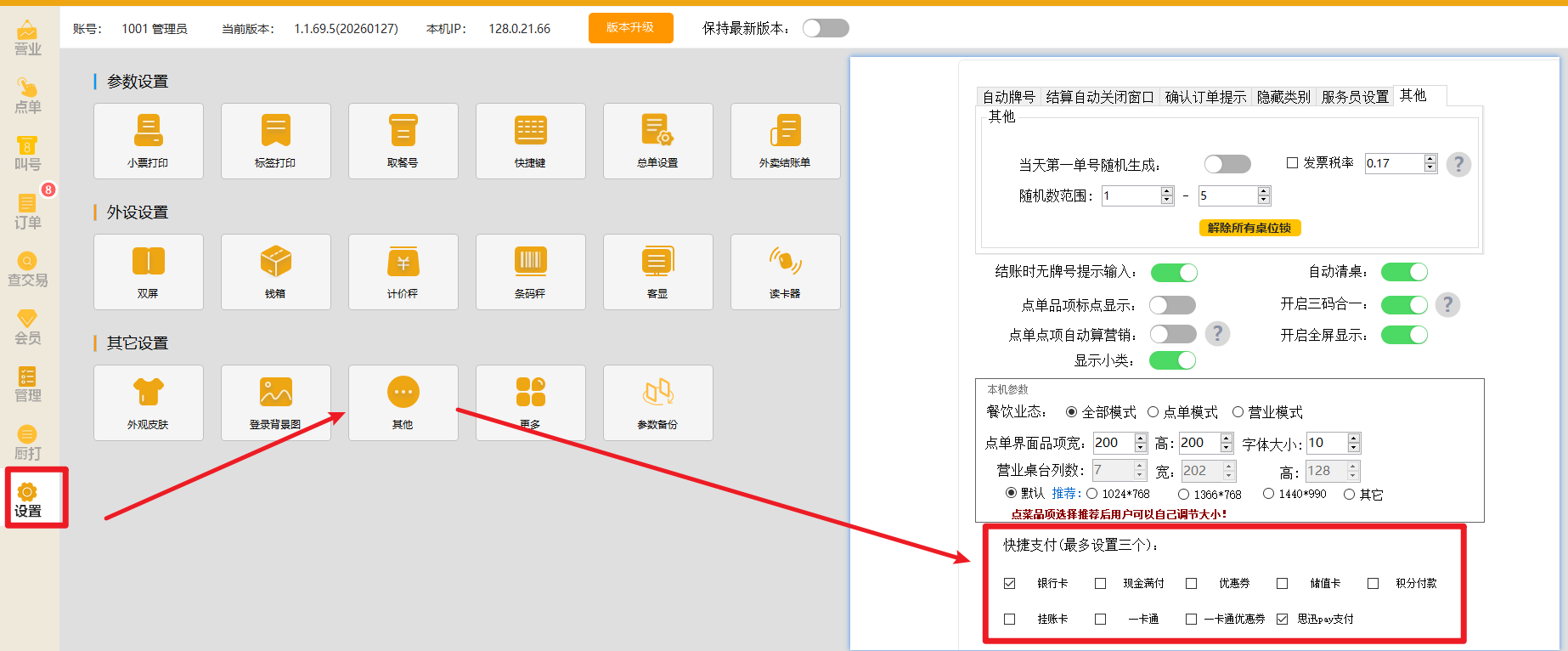This screenshot has width=1568, height=651.
Task: Decrease the 点单界面品项宽 value with the down arrow
Action: (x=1141, y=448)
